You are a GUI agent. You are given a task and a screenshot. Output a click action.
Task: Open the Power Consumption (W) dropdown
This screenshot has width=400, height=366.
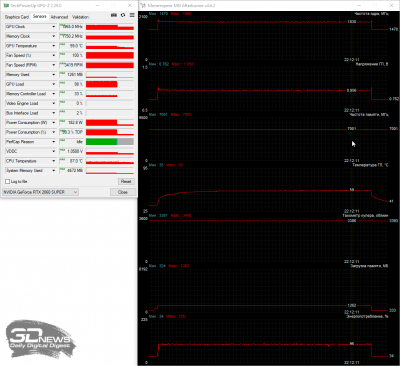click(53, 123)
